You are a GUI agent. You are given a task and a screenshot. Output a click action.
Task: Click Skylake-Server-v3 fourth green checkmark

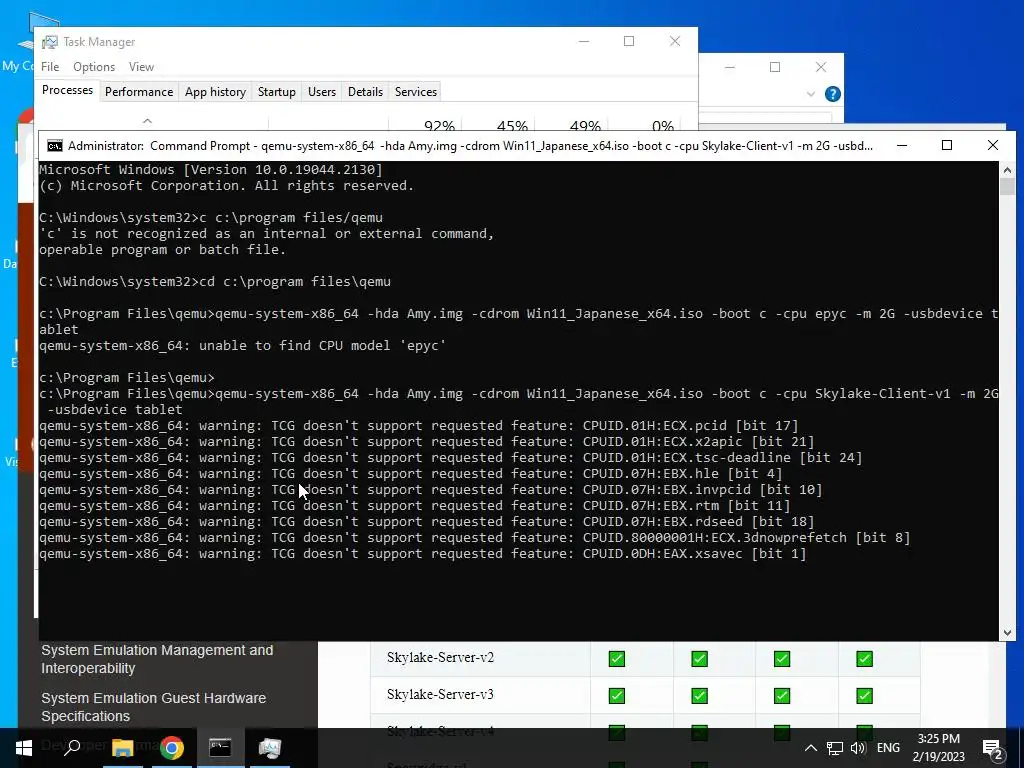click(x=864, y=696)
